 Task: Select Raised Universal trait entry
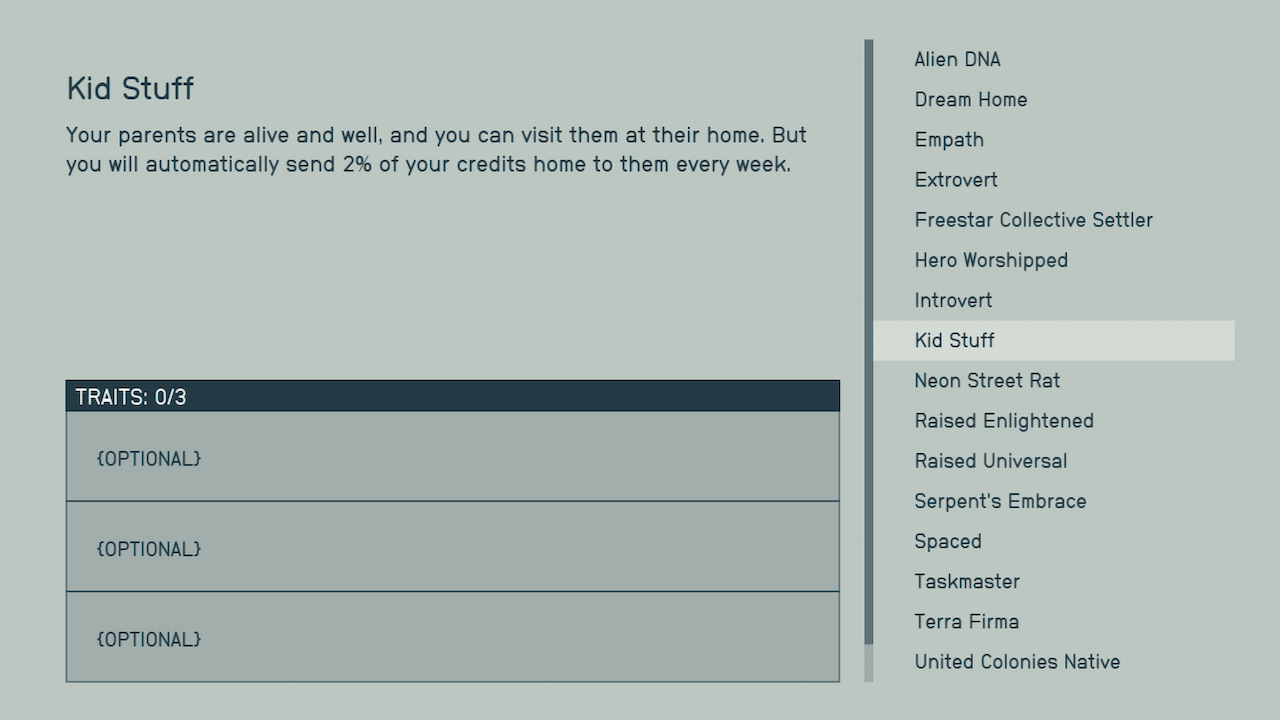(990, 461)
